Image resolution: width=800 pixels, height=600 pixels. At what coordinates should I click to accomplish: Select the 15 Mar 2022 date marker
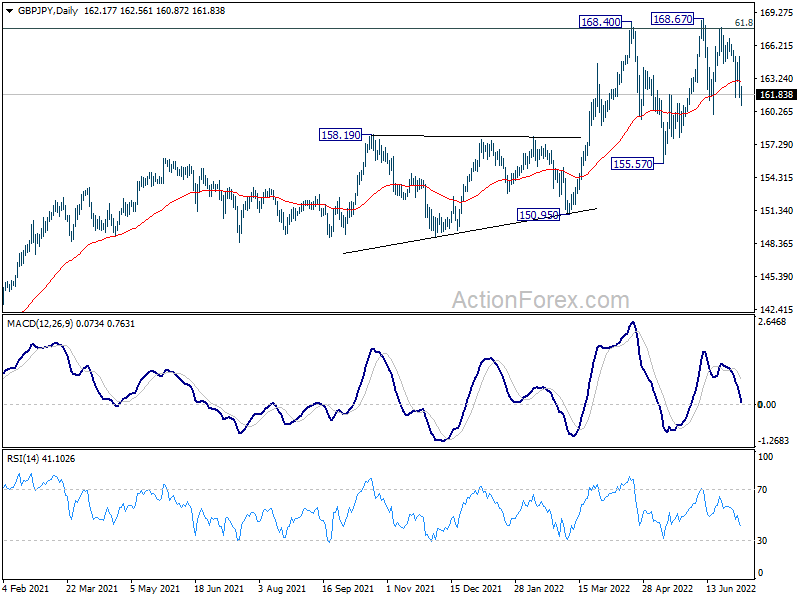pos(604,588)
